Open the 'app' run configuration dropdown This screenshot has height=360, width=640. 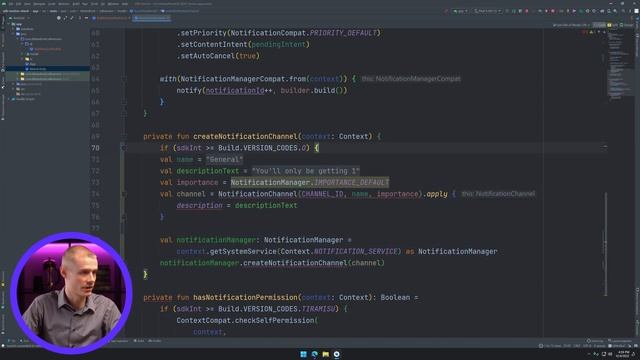pos(460,11)
